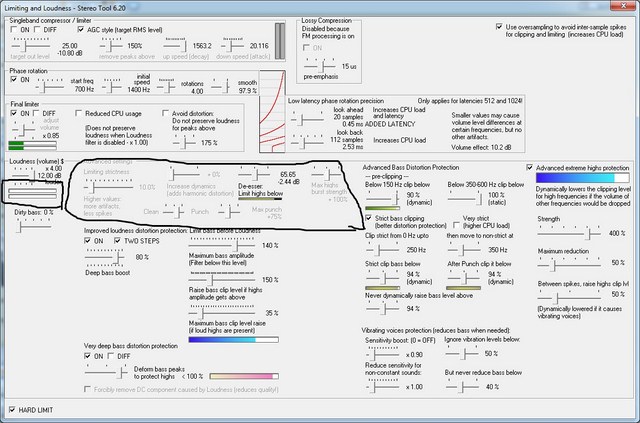640x423 pixels.
Task: Click the Limit bass before Loudness slider
Action: [x=222, y=244]
